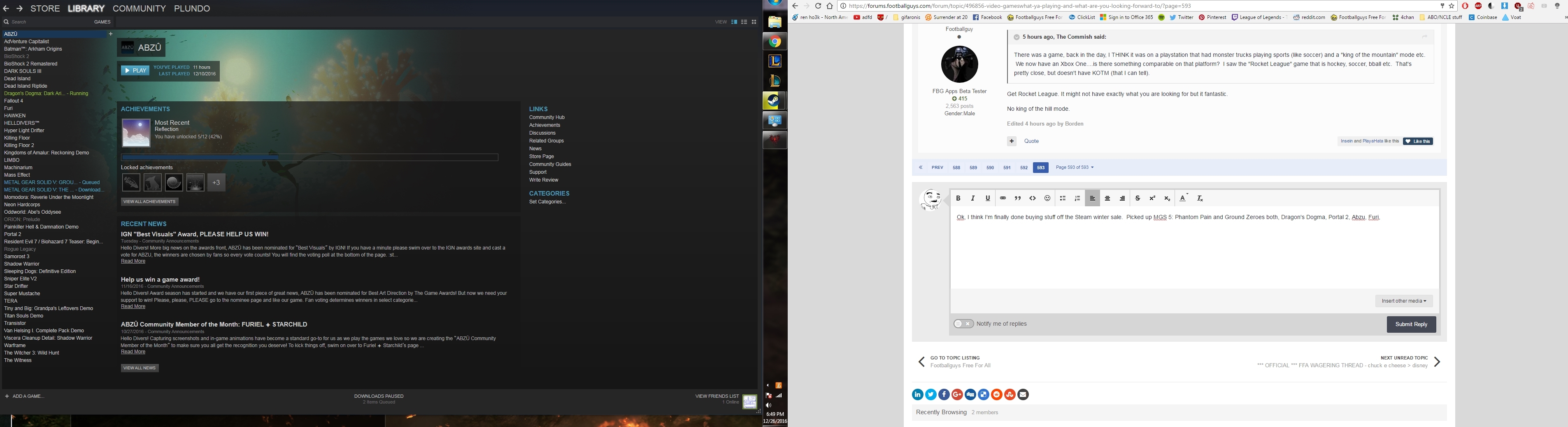The height and width of the screenshot is (427, 1568).
Task: Open Chrome from the Windows taskbar
Action: tap(775, 42)
